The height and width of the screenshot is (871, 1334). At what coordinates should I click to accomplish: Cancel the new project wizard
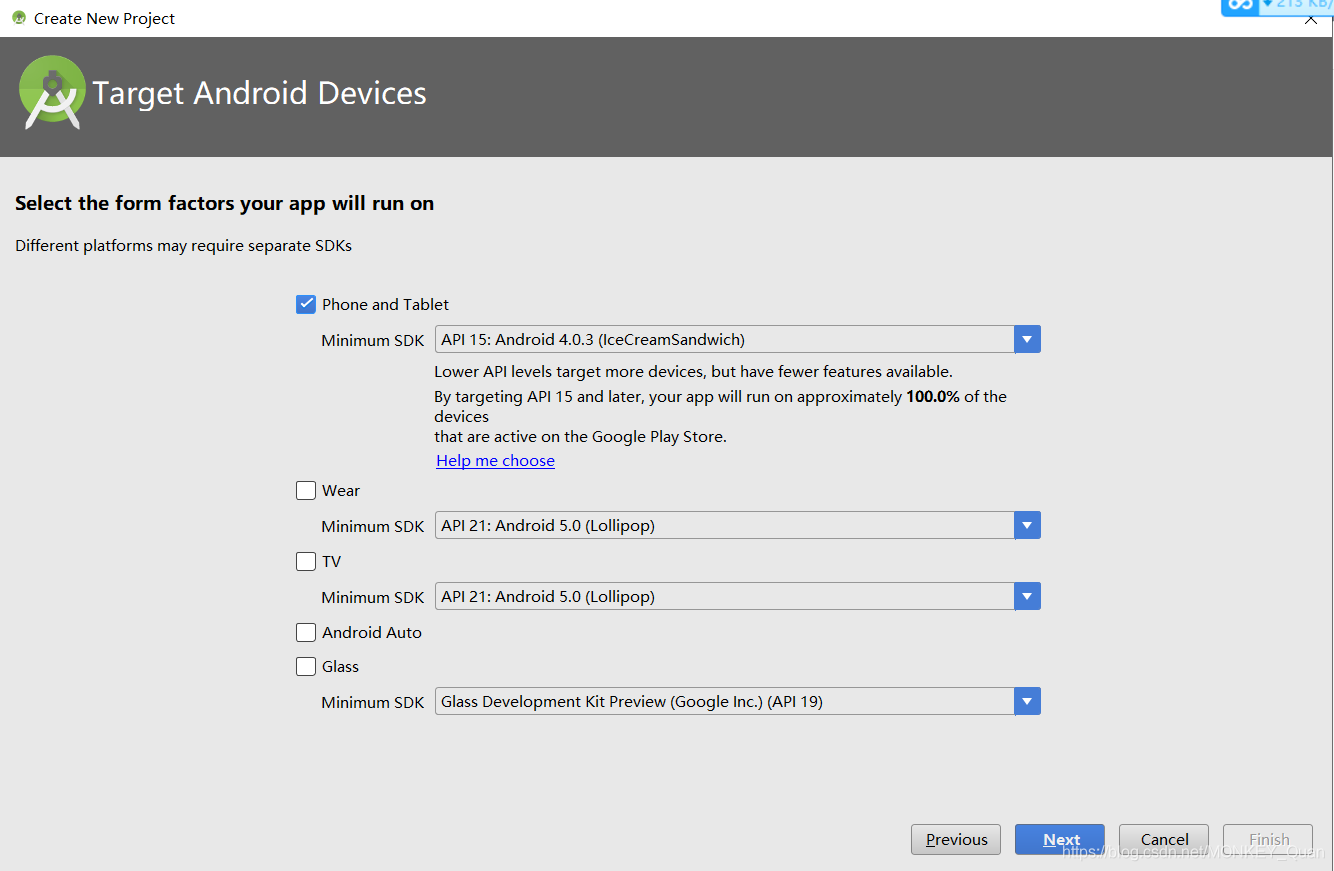point(1164,839)
